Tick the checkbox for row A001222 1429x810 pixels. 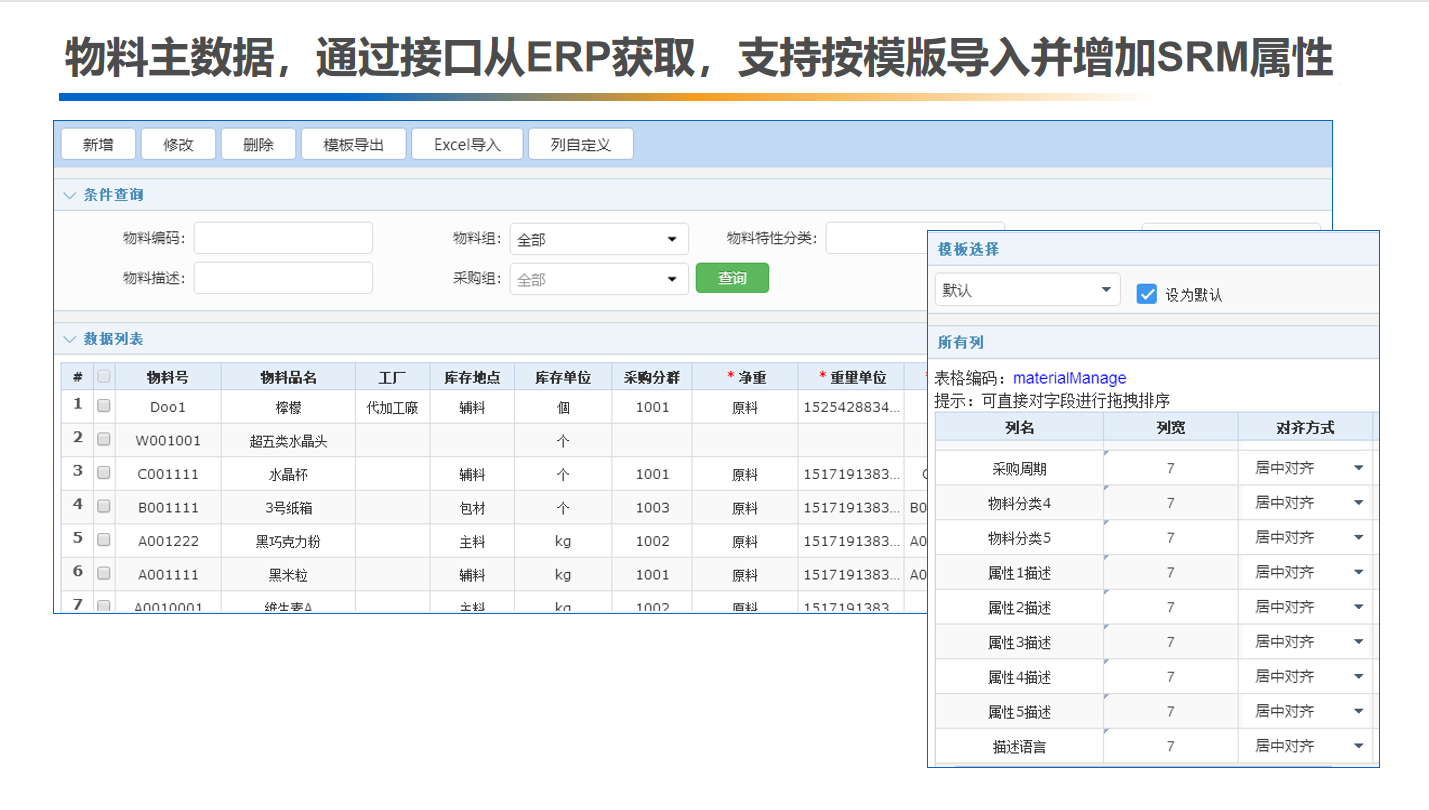103,541
